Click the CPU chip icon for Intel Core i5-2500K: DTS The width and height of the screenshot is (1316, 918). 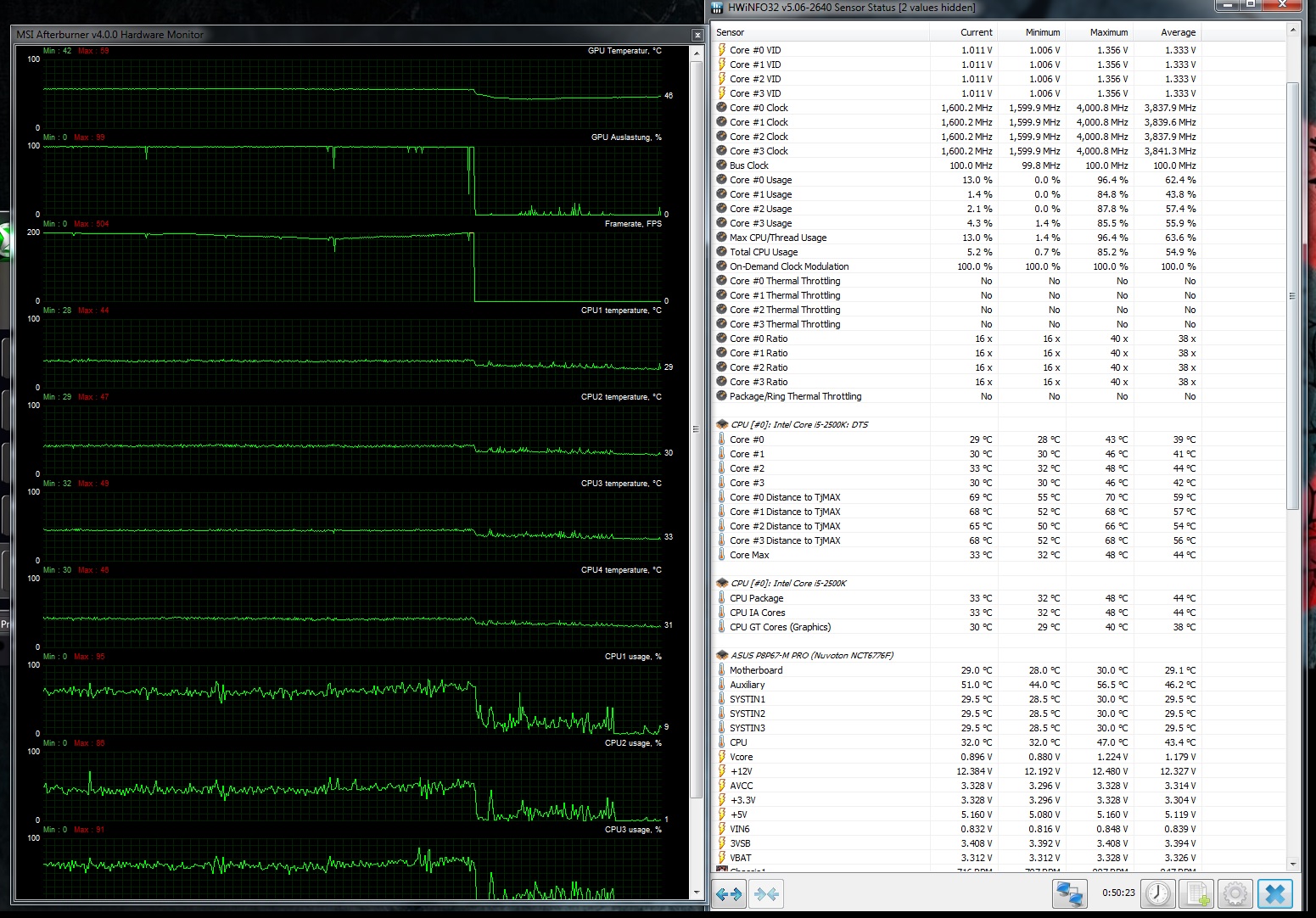pos(722,424)
